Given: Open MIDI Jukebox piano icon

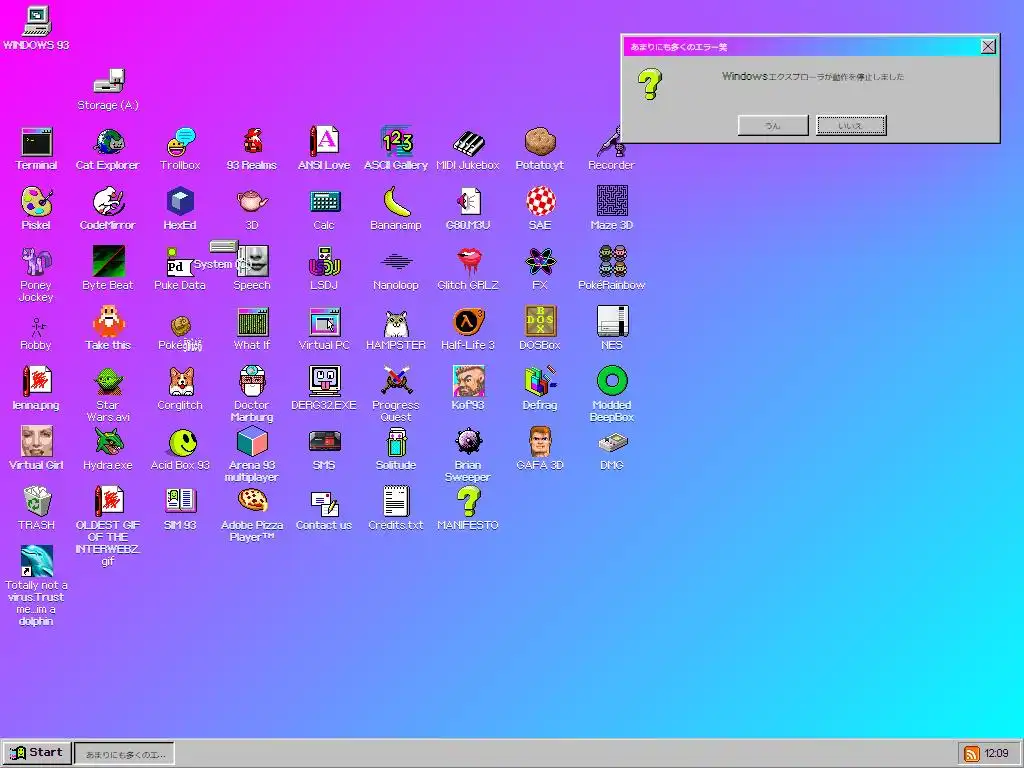Looking at the screenshot, I should coord(468,142).
